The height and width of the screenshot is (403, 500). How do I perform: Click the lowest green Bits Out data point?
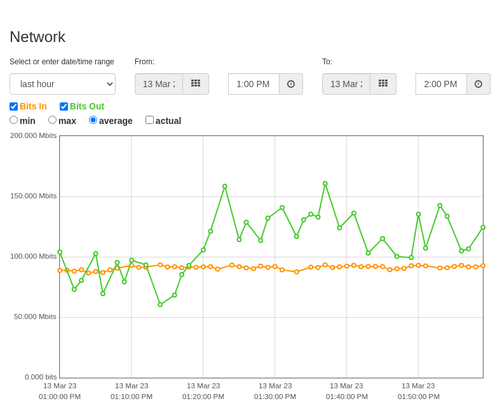tap(160, 304)
